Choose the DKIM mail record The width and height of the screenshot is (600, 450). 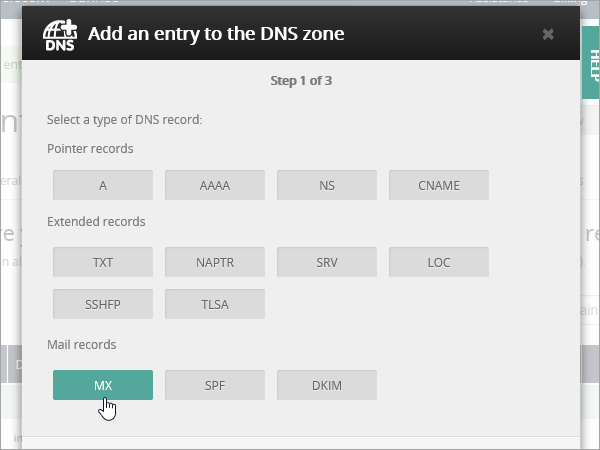(327, 385)
